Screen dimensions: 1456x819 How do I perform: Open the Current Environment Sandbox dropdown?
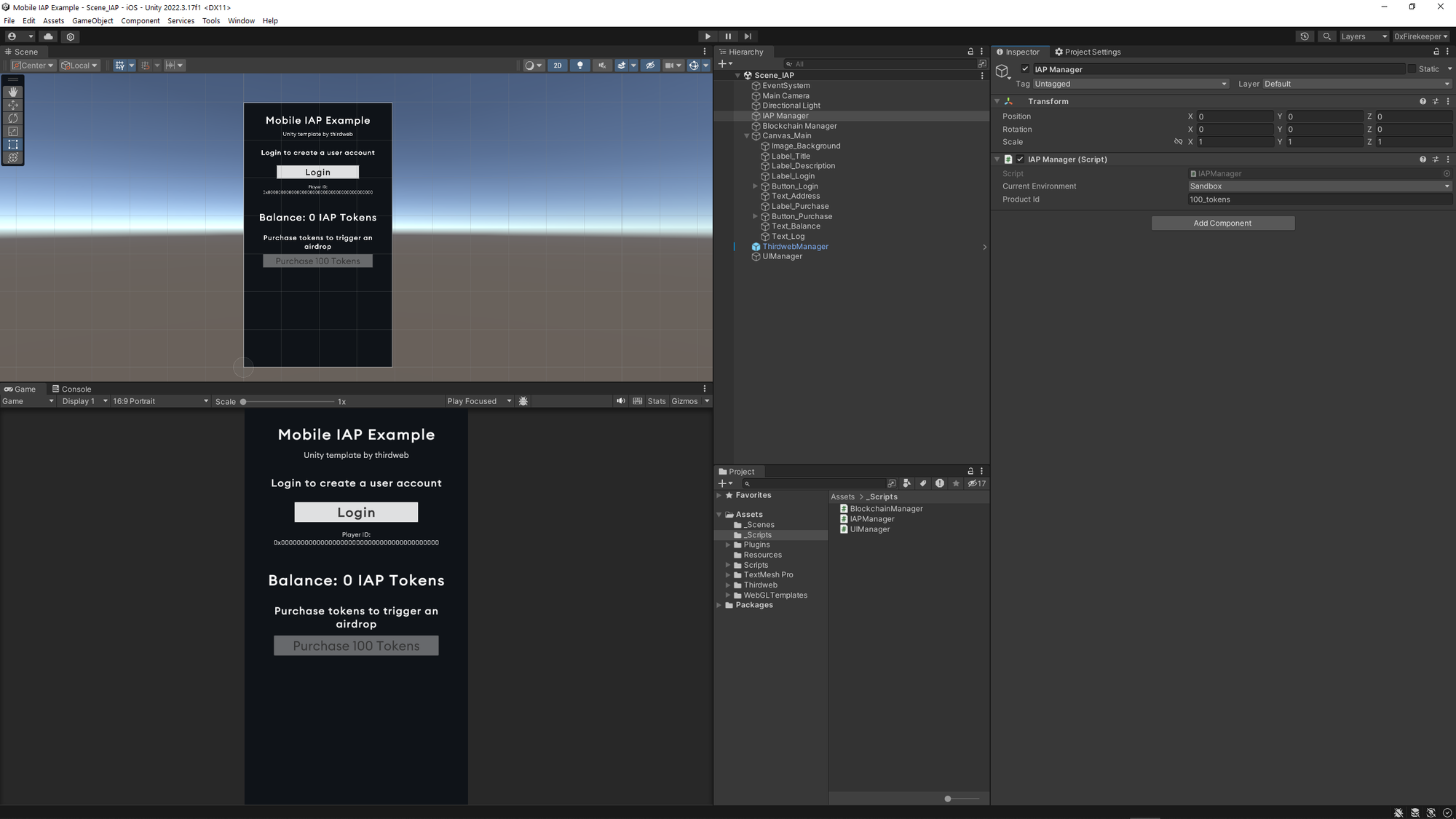1318,186
